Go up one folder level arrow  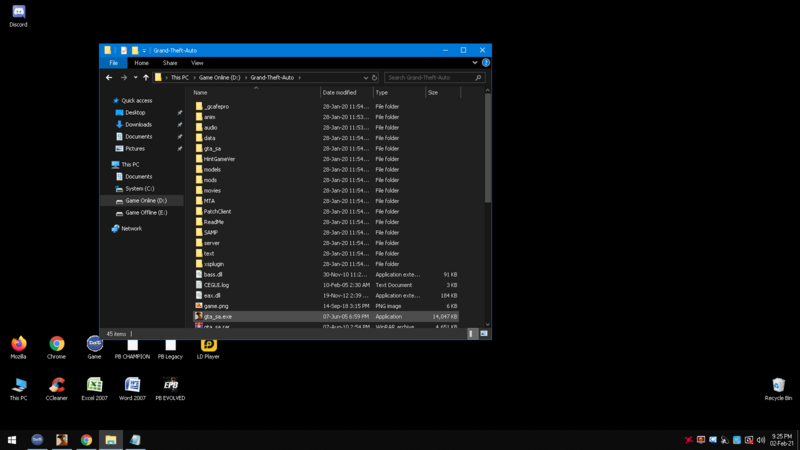pyautogui.click(x=146, y=78)
